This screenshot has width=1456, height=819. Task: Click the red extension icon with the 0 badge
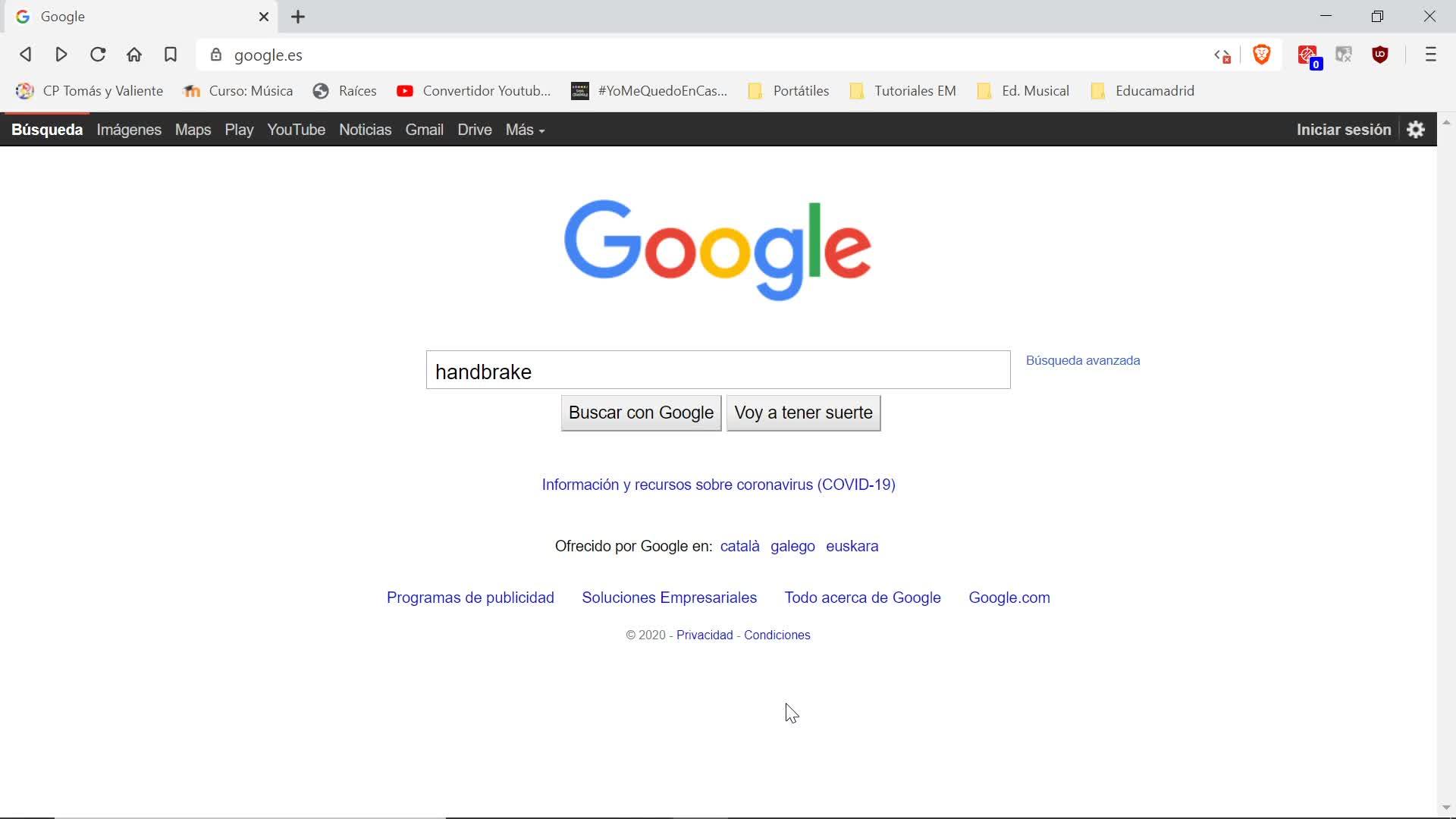1308,55
